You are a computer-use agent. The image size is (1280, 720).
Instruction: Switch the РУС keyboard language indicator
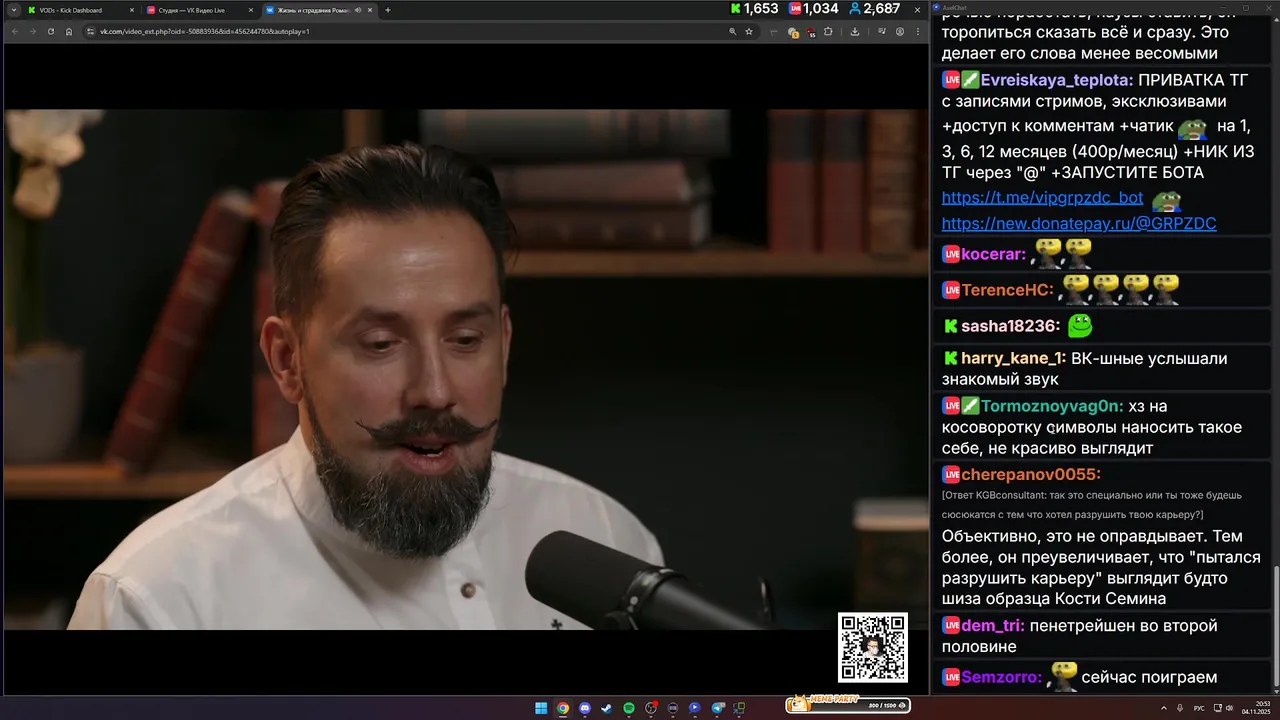click(x=1199, y=708)
